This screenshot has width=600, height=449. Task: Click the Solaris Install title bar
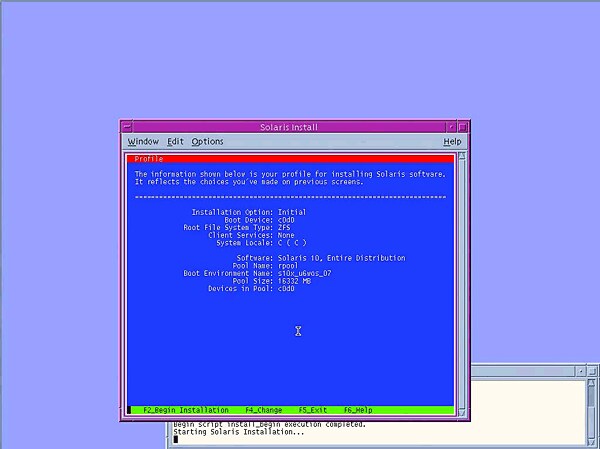point(289,127)
